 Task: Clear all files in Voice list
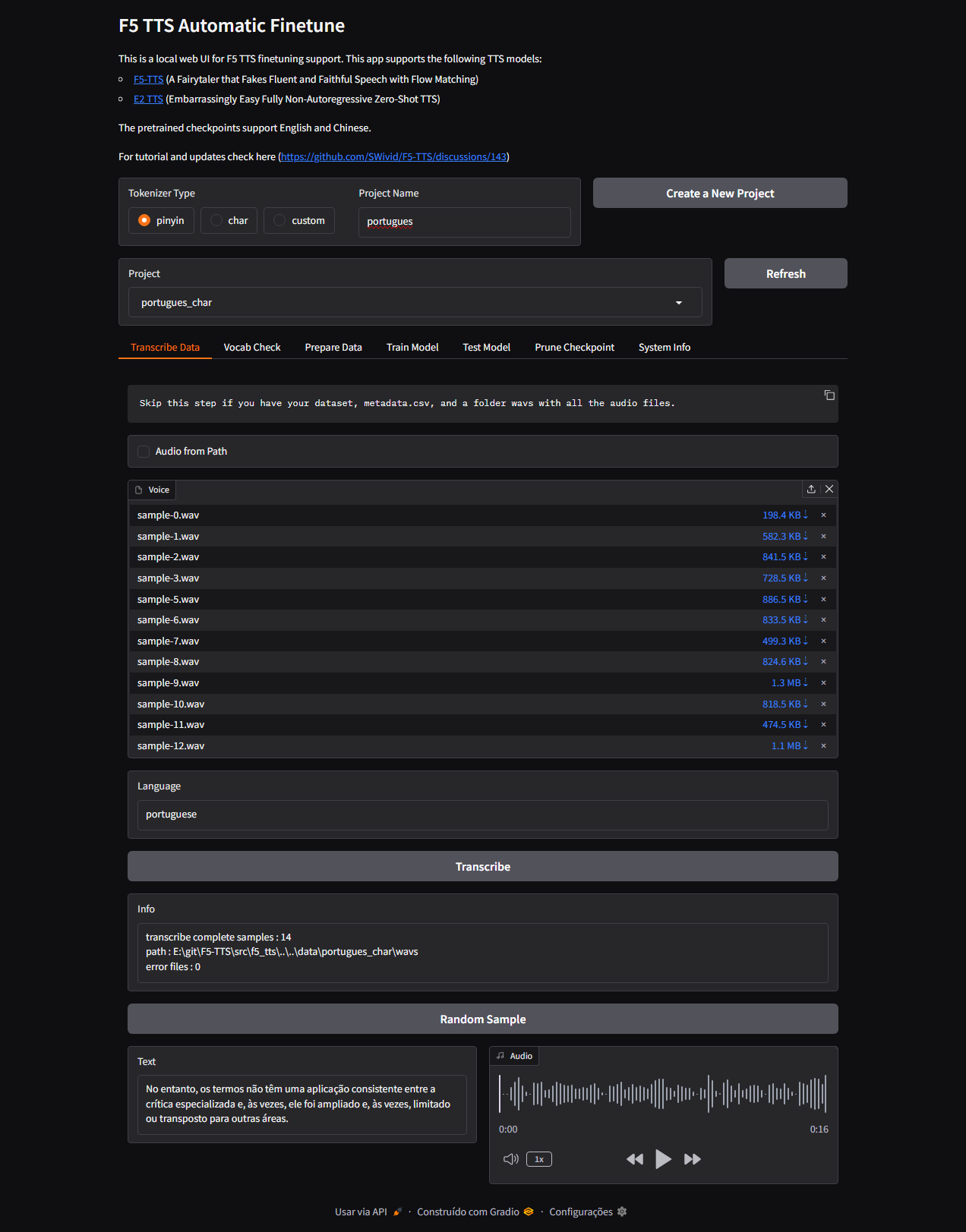pyautogui.click(x=829, y=490)
